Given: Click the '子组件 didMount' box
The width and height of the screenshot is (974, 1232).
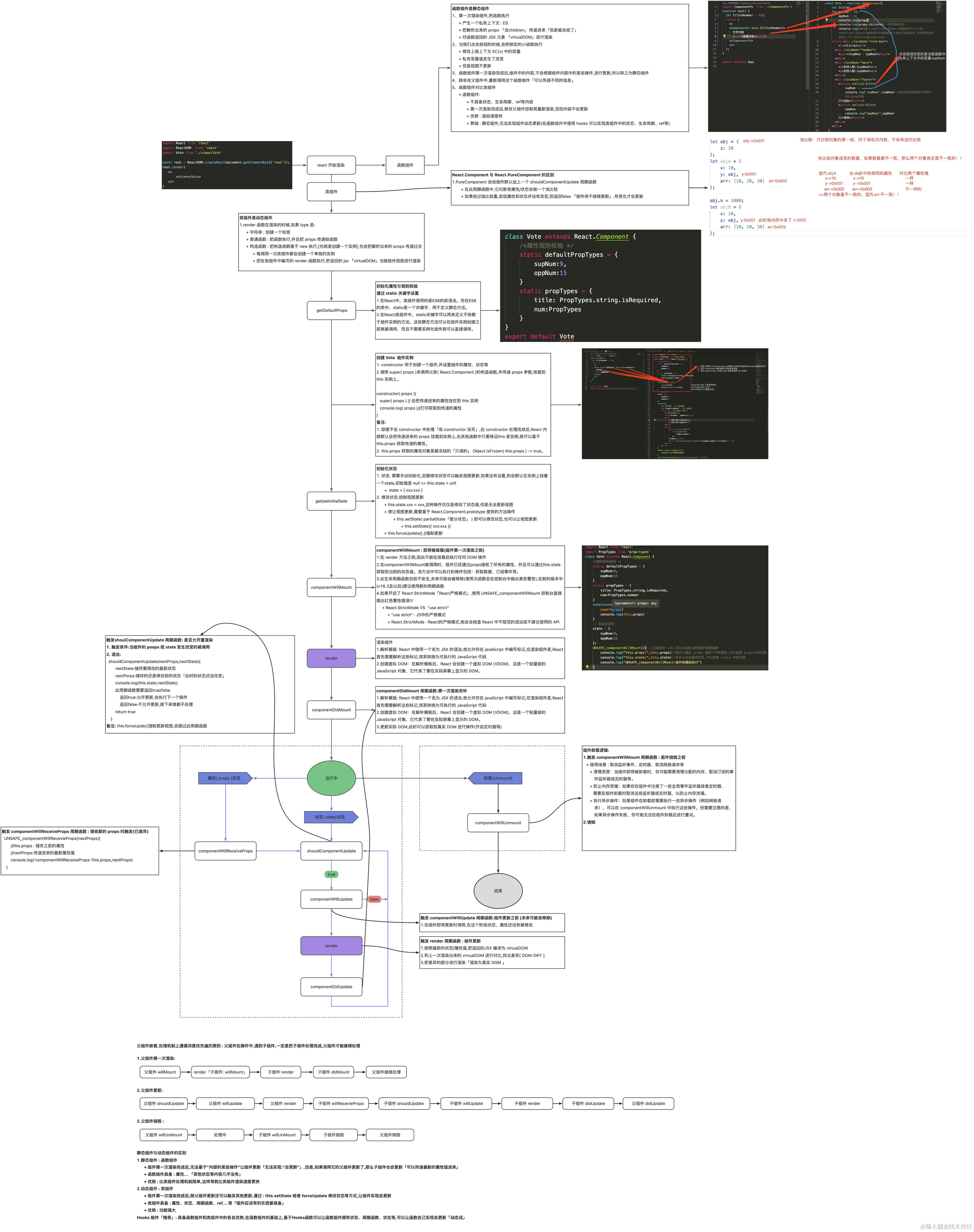Looking at the screenshot, I should click(334, 1072).
